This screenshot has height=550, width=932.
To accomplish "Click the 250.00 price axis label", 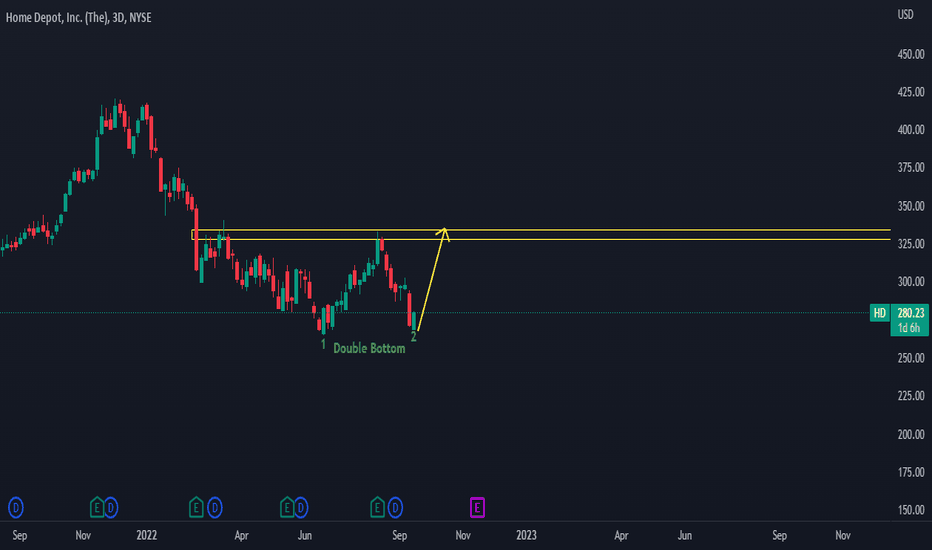I will click(x=911, y=358).
